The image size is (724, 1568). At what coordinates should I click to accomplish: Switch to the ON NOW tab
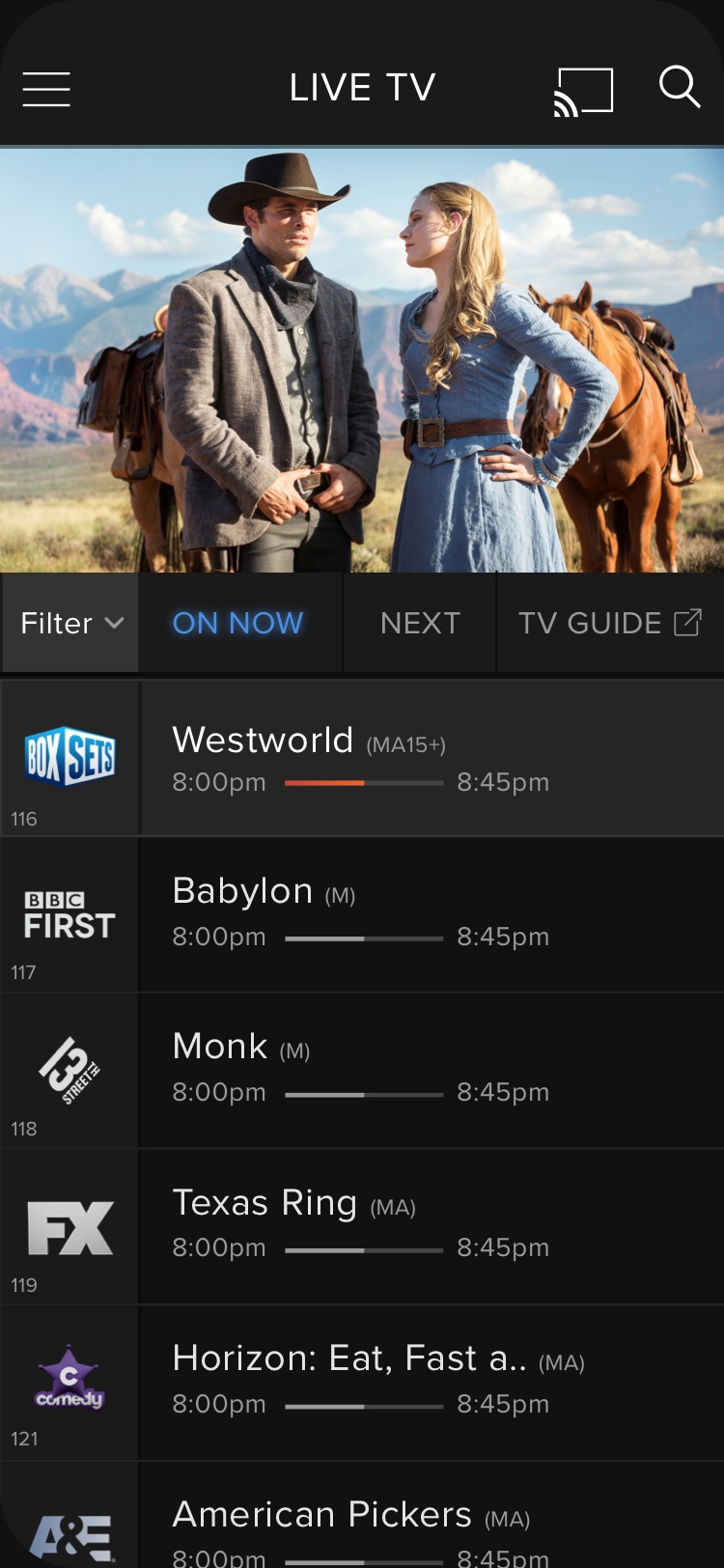tap(238, 623)
